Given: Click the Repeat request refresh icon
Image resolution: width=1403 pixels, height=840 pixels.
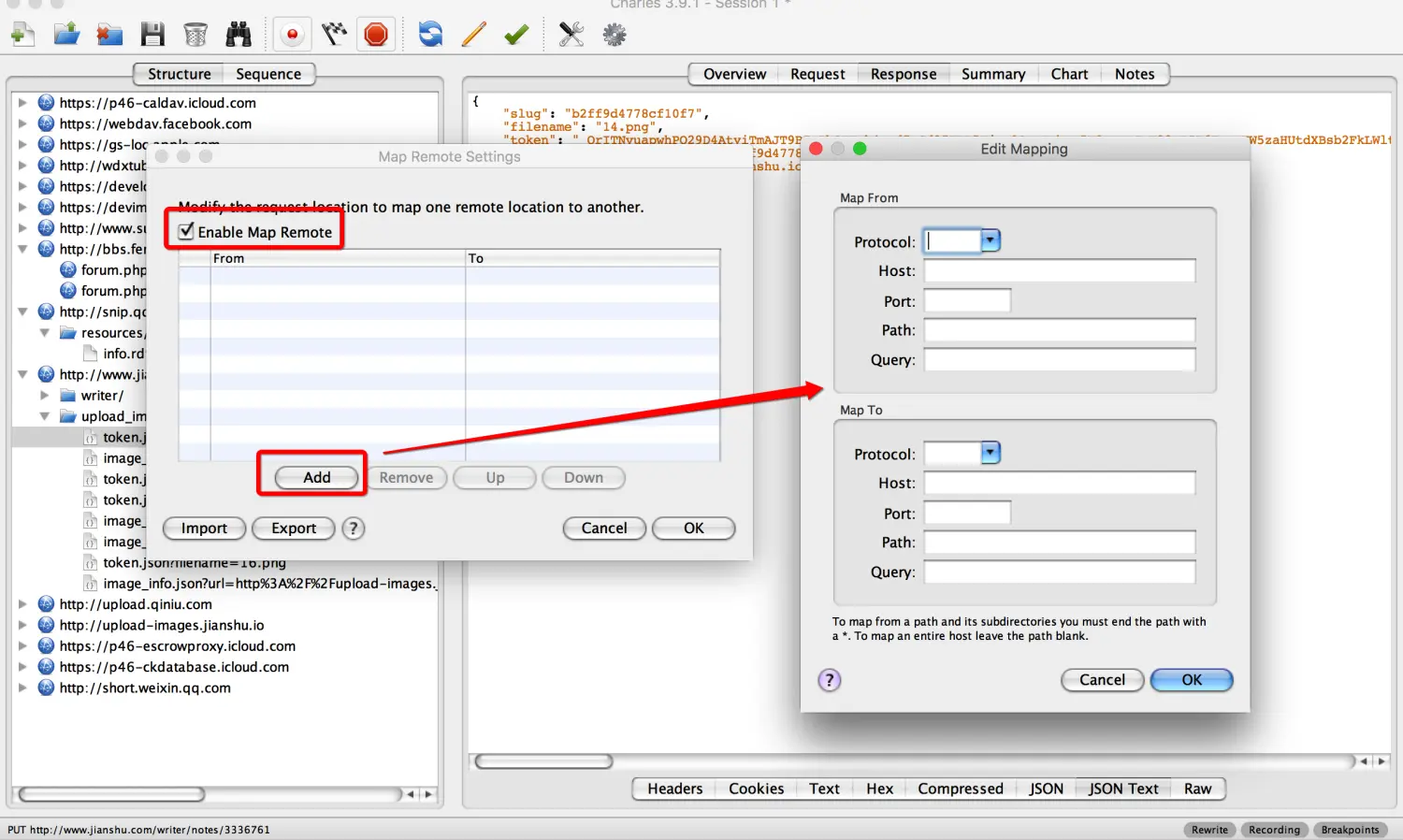Looking at the screenshot, I should 430,36.
